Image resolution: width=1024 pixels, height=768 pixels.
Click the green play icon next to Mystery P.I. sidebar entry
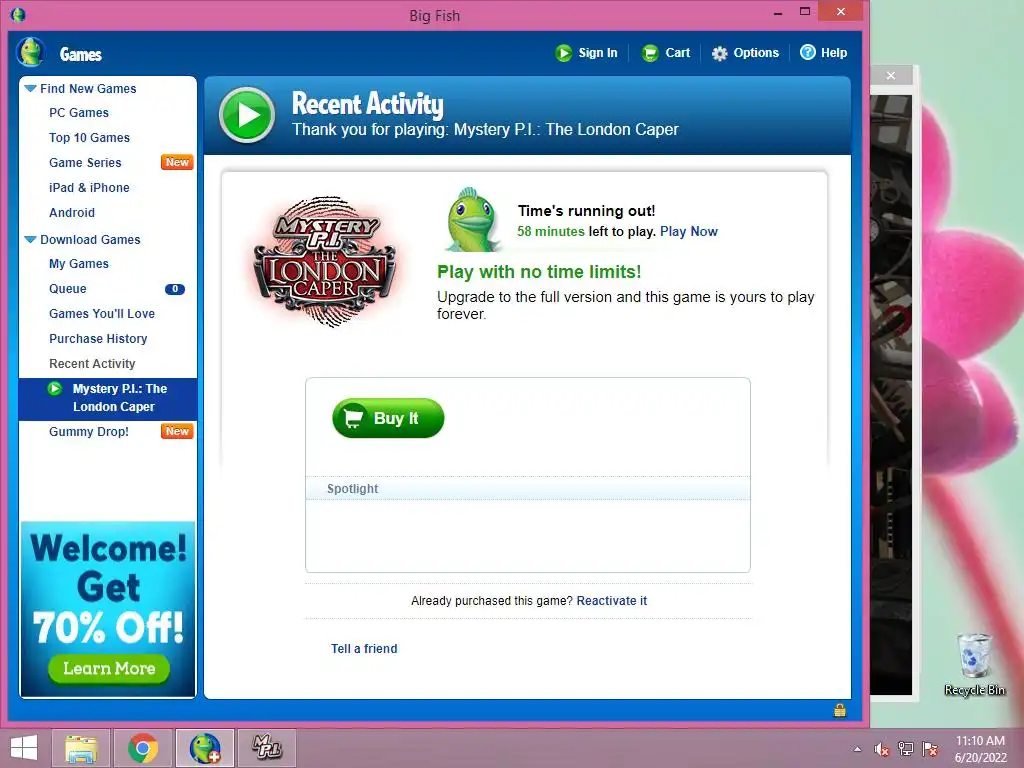click(x=55, y=389)
